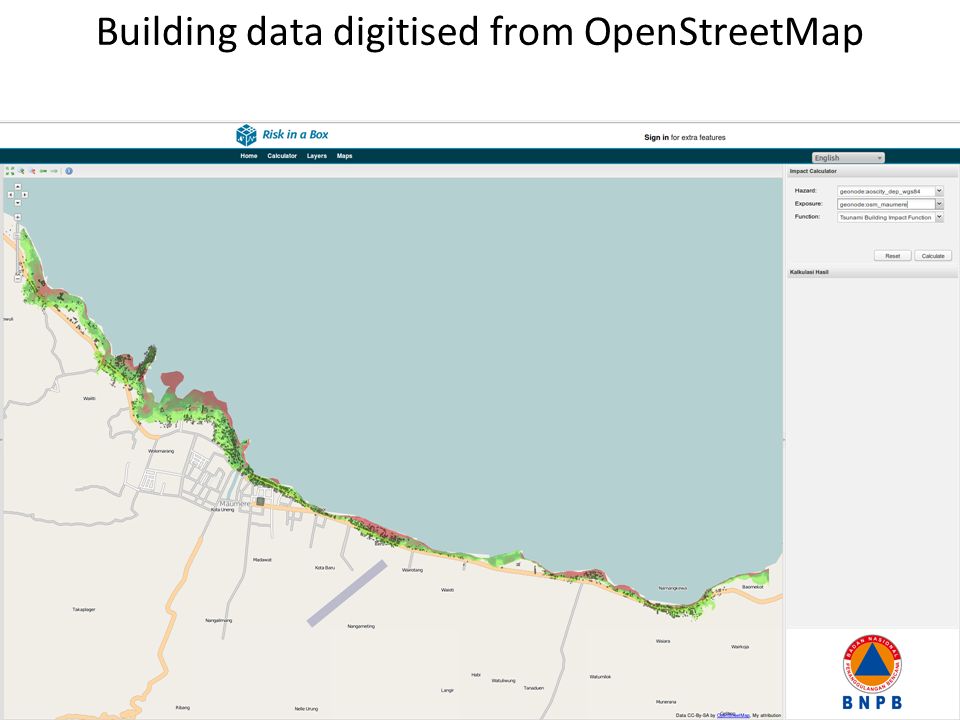This screenshot has height=720, width=960.
Task: Click the blue info identify icon
Action: [x=69, y=171]
